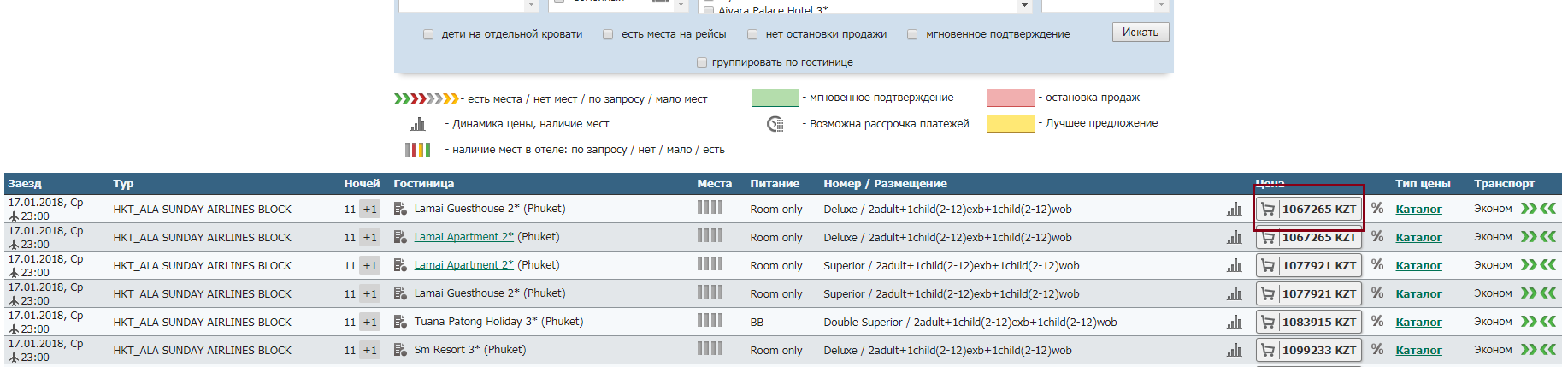Click hotel description icon beside Tuana Patong Holiday

point(400,322)
